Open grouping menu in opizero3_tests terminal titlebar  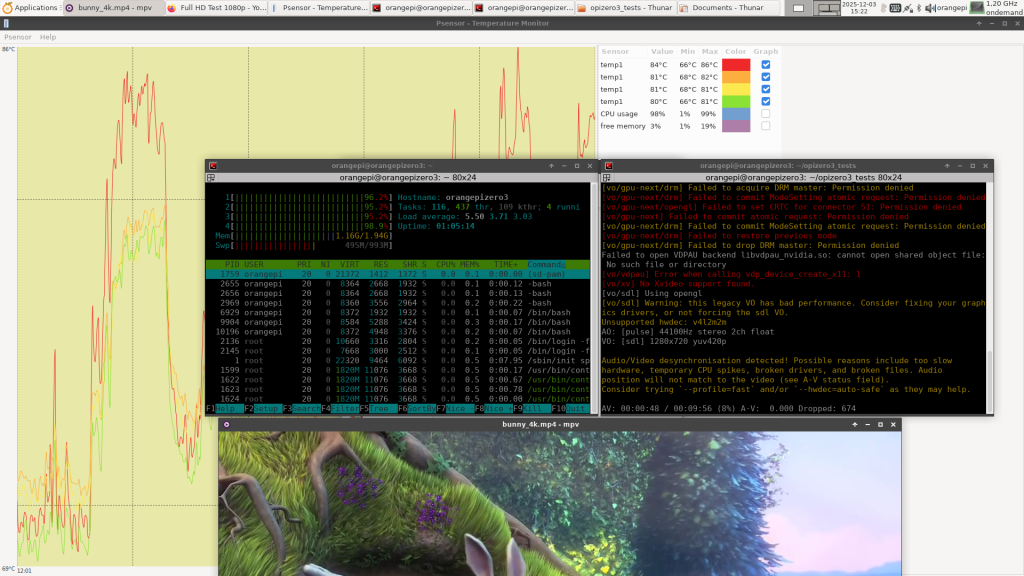pyautogui.click(x=606, y=177)
